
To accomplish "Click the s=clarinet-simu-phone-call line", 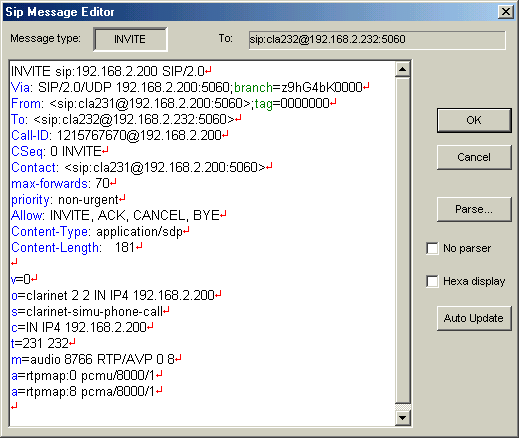I will [90, 311].
